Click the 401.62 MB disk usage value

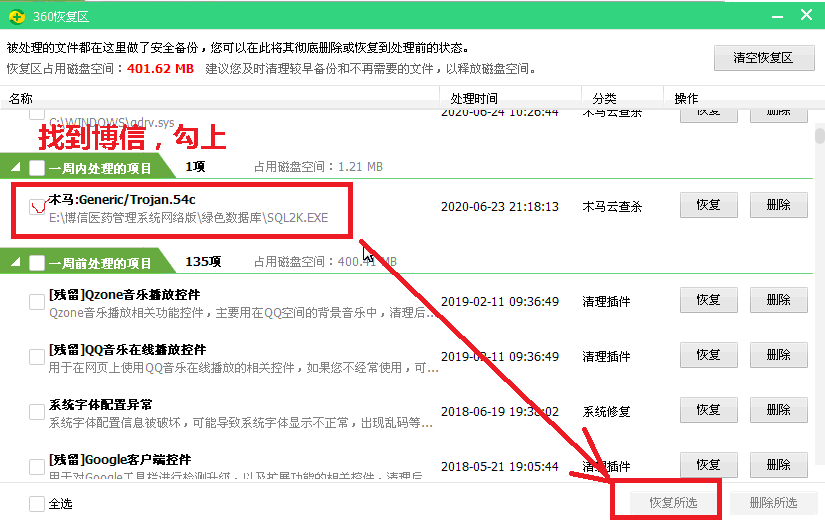(160, 69)
